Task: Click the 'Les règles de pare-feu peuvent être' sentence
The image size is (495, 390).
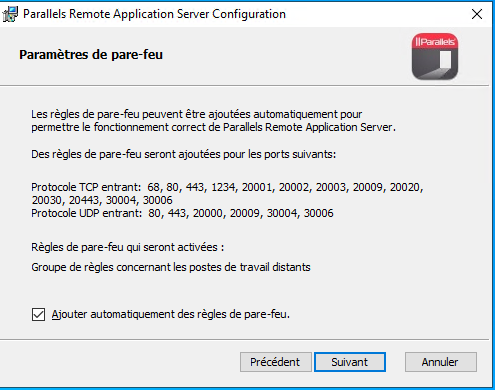Action: (x=196, y=114)
